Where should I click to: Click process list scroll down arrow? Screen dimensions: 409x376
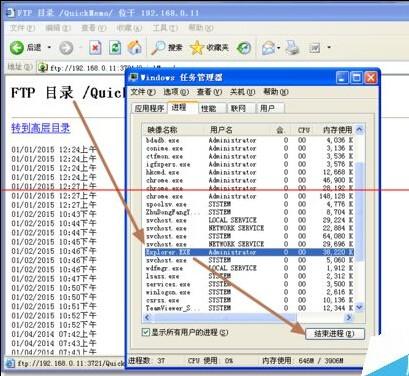point(359,307)
